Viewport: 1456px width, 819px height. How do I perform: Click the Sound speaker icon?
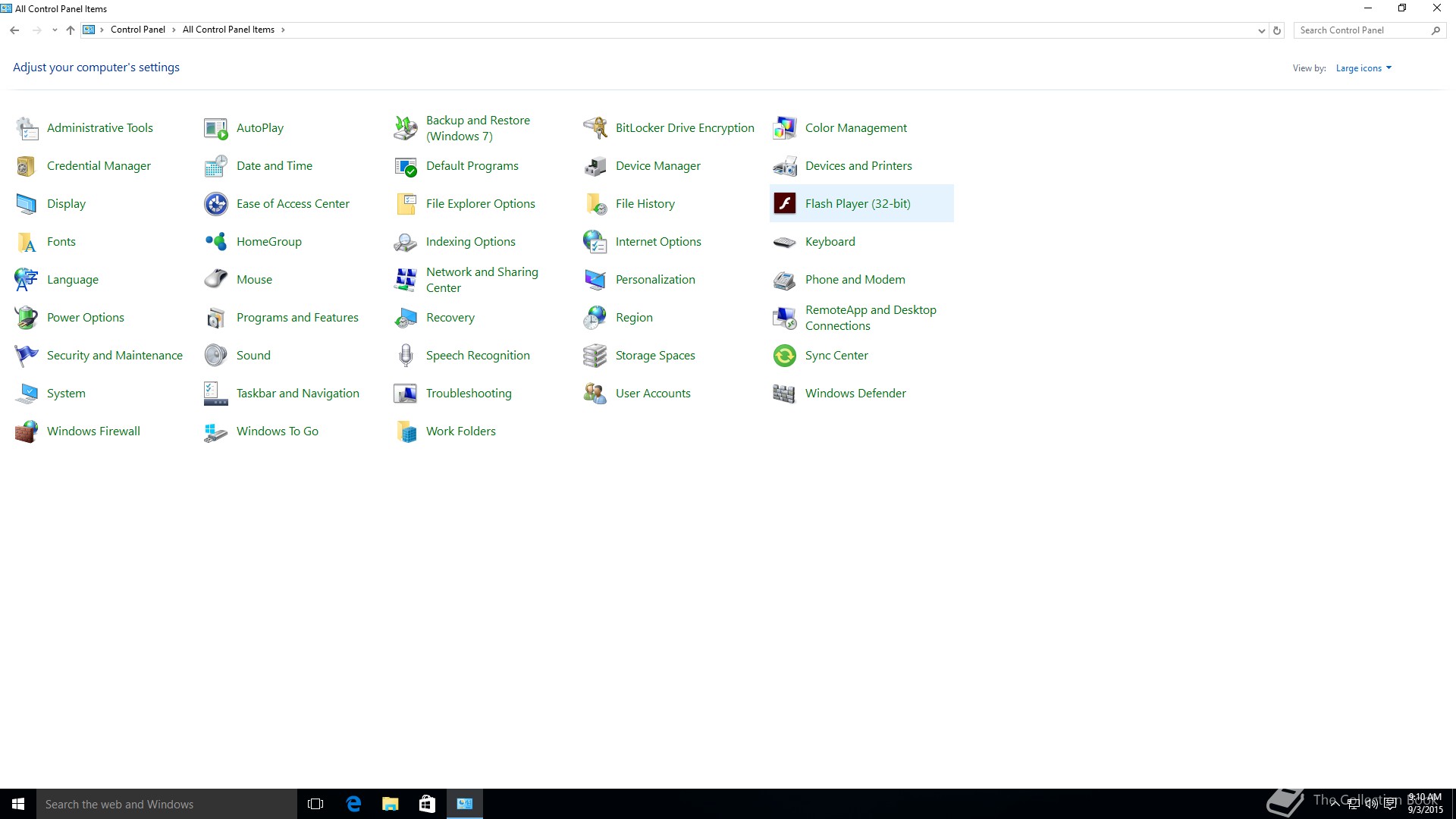[x=216, y=356]
